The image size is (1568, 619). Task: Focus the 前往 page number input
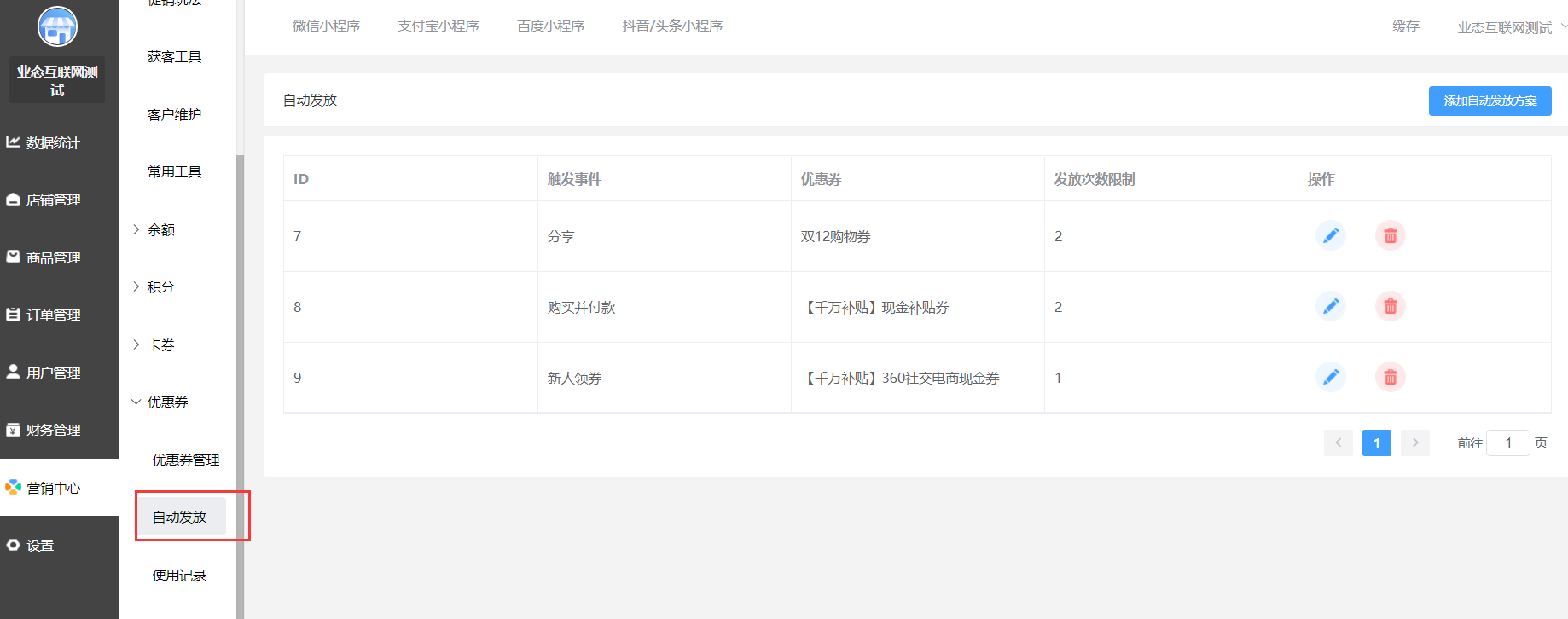(1508, 443)
